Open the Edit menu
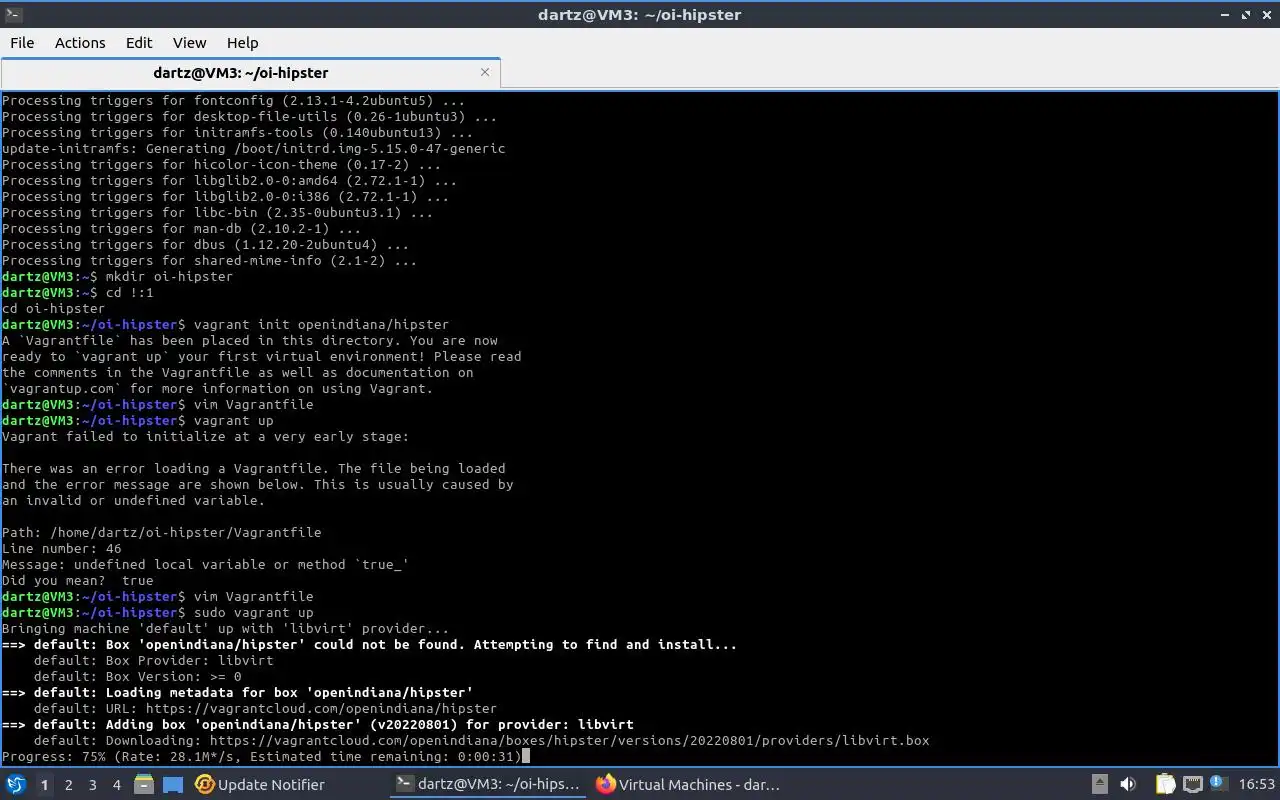The height and width of the screenshot is (800, 1280). coord(139,43)
